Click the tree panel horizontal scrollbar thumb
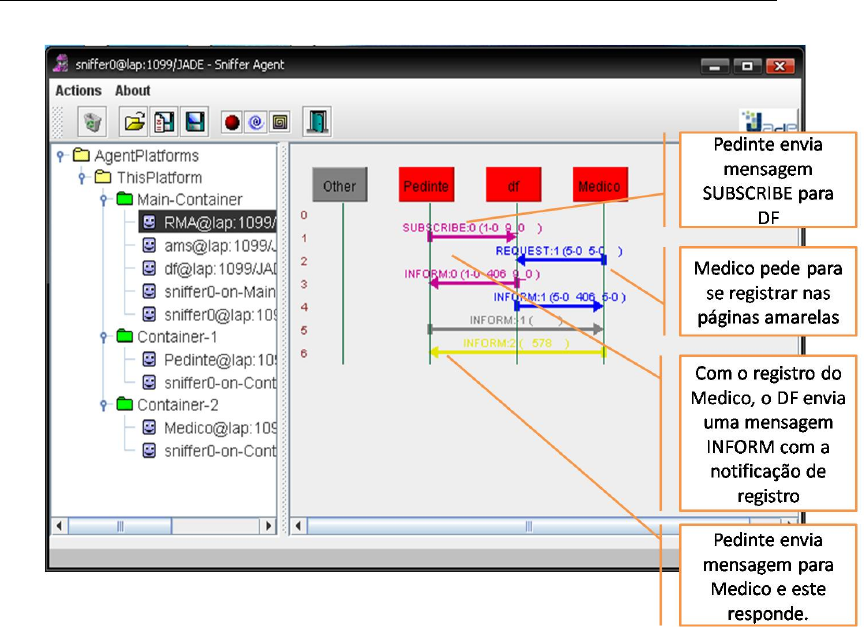 coord(120,526)
